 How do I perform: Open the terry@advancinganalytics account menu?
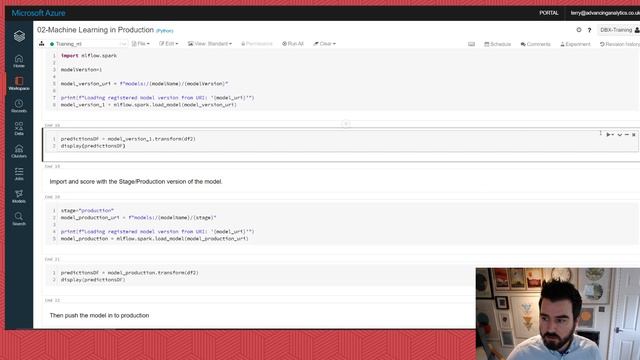pos(605,13)
